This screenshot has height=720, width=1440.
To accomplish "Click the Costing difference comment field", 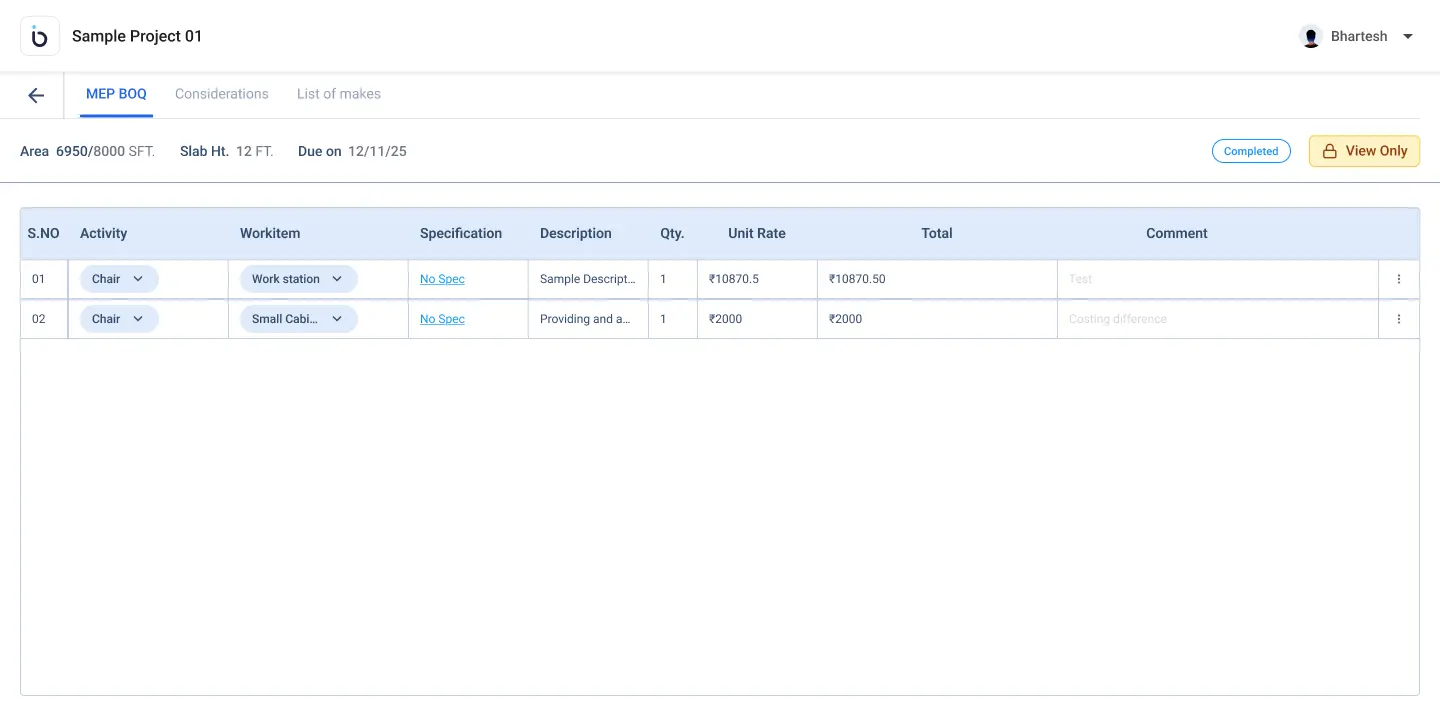I will click(1218, 319).
